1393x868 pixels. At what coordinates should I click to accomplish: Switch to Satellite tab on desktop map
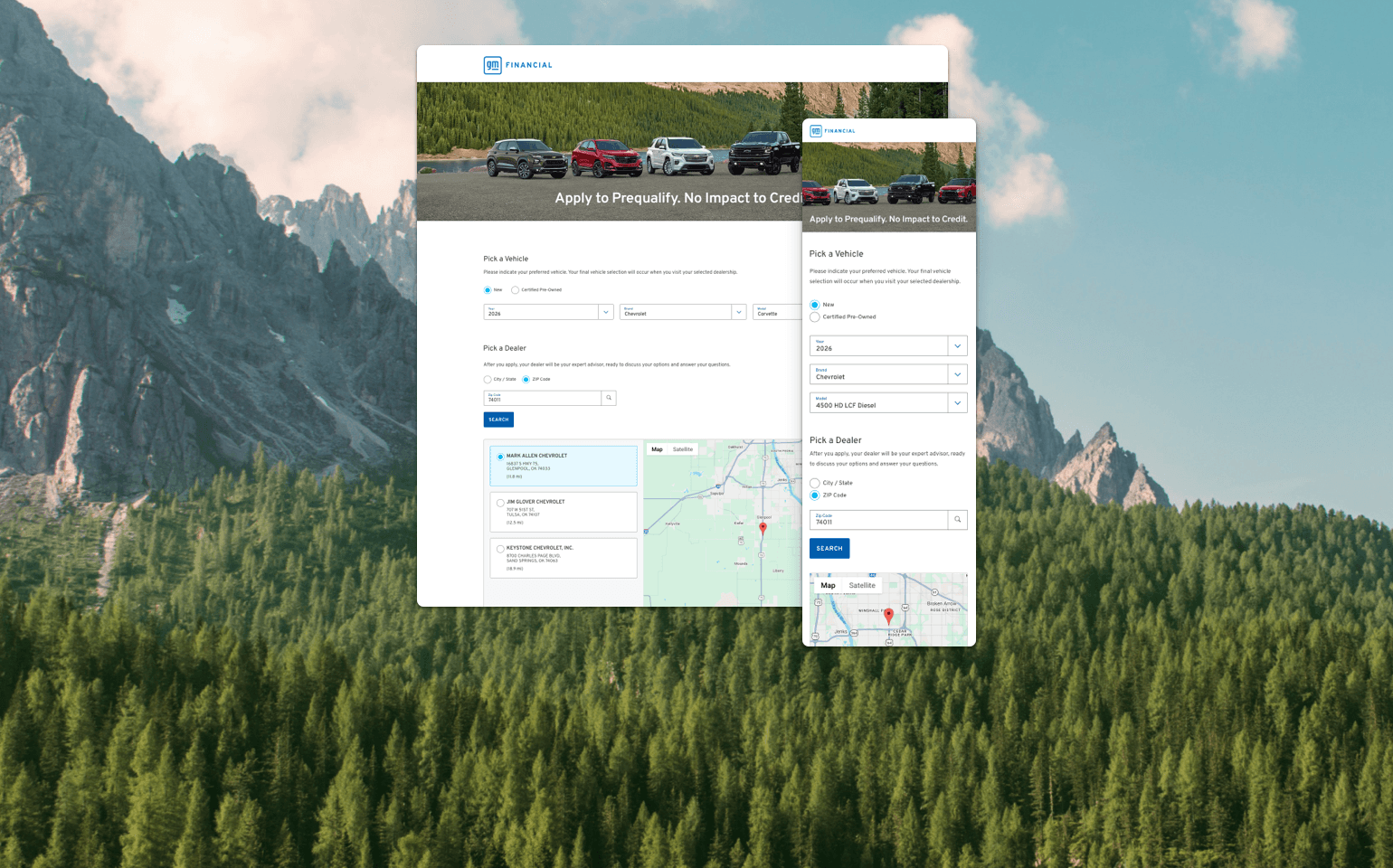coord(683,449)
